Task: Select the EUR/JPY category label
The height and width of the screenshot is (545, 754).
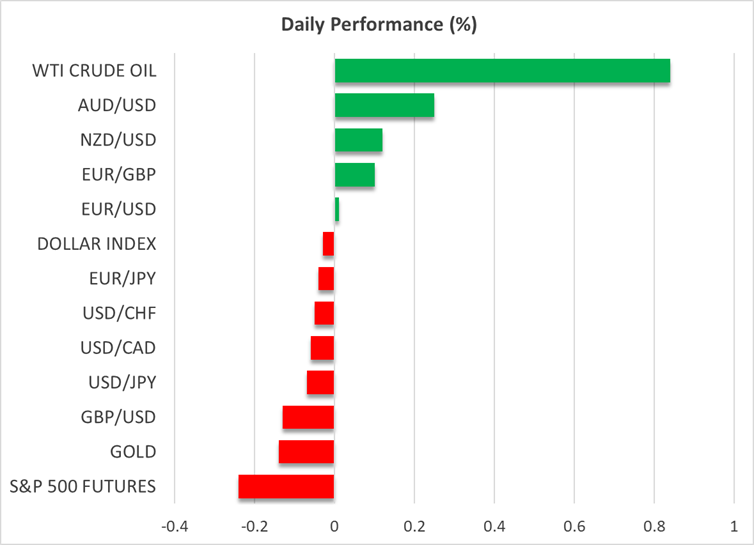Action: [x=123, y=279]
